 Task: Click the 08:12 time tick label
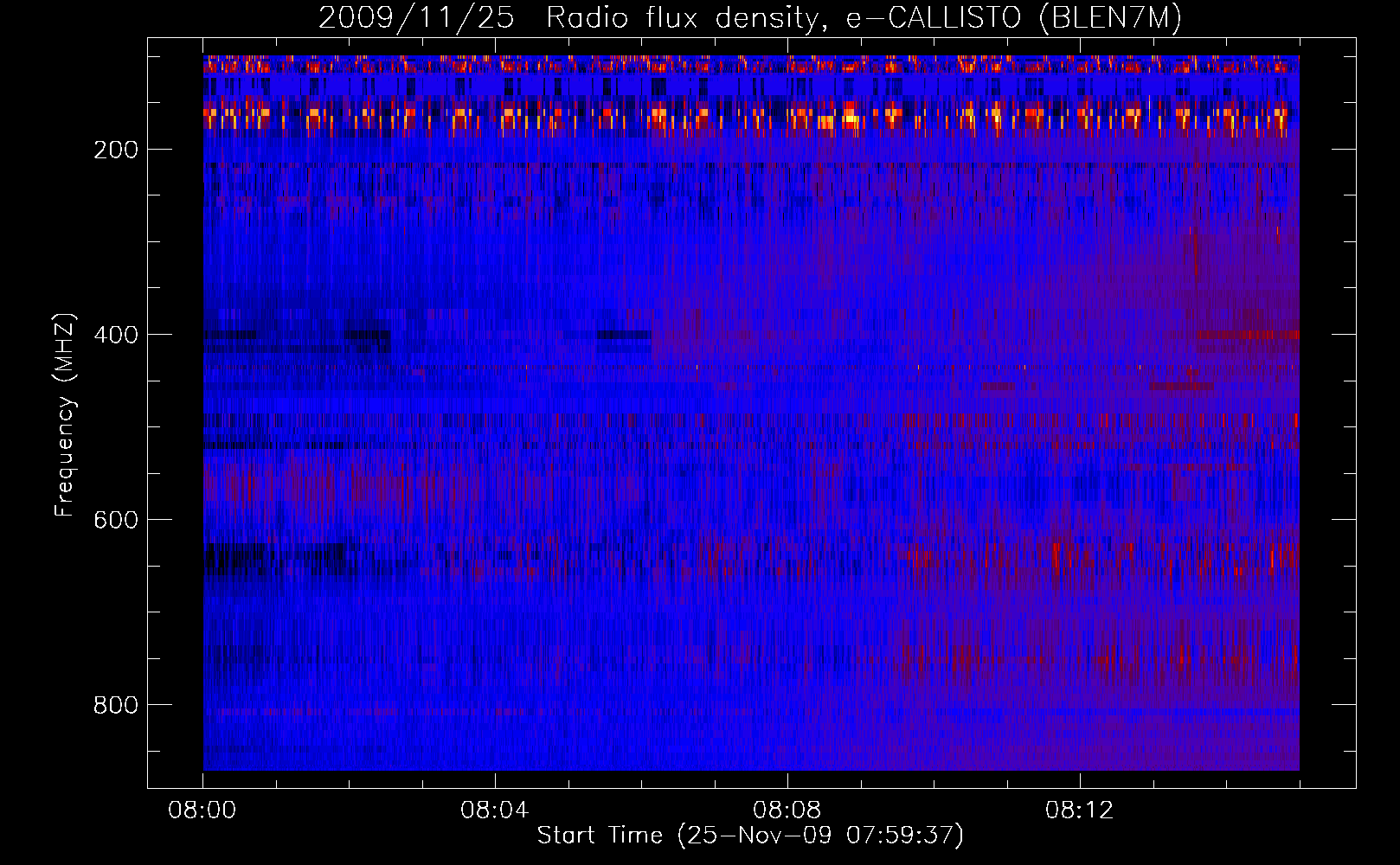[1080, 811]
